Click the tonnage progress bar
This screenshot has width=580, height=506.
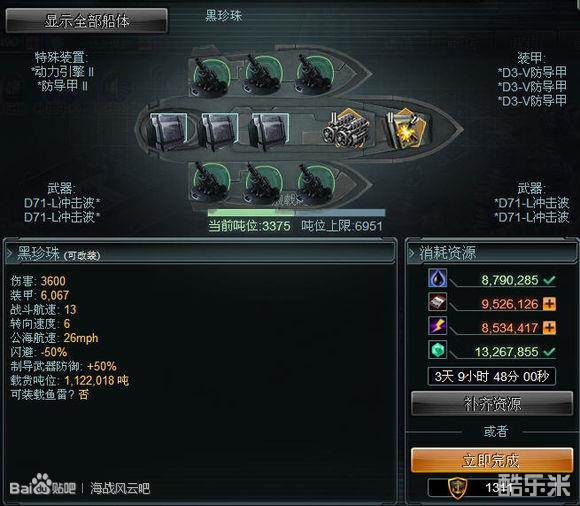pos(296,213)
